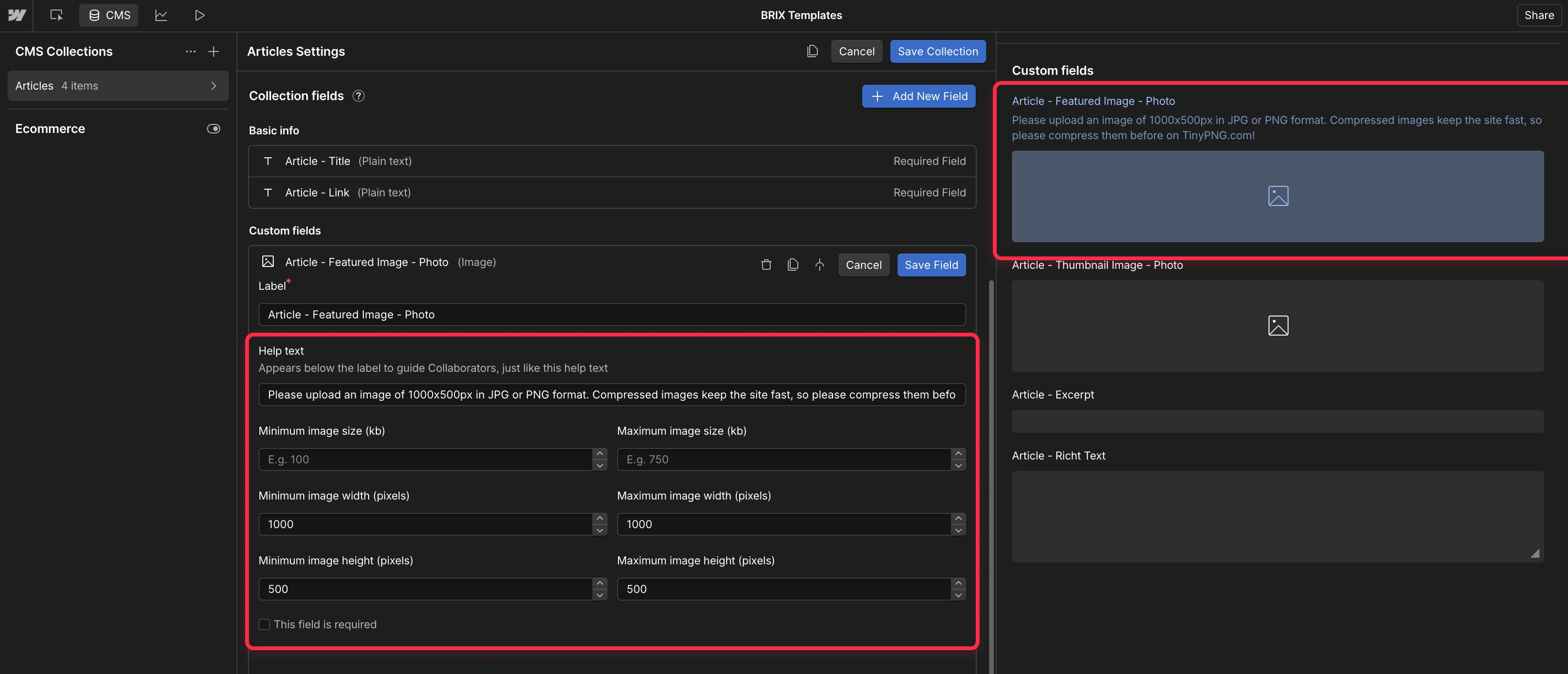This screenshot has height=674, width=1568.
Task: Focus the Maximum image size input
Action: tap(784, 460)
